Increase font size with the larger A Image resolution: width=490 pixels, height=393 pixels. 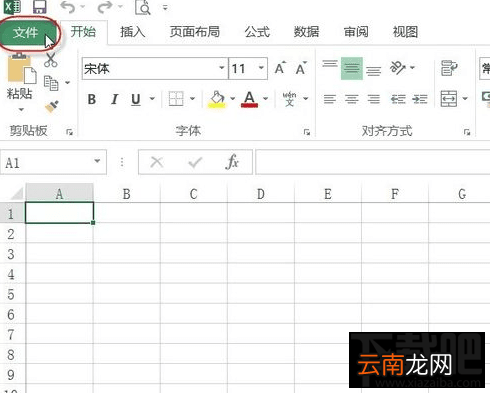(x=280, y=68)
